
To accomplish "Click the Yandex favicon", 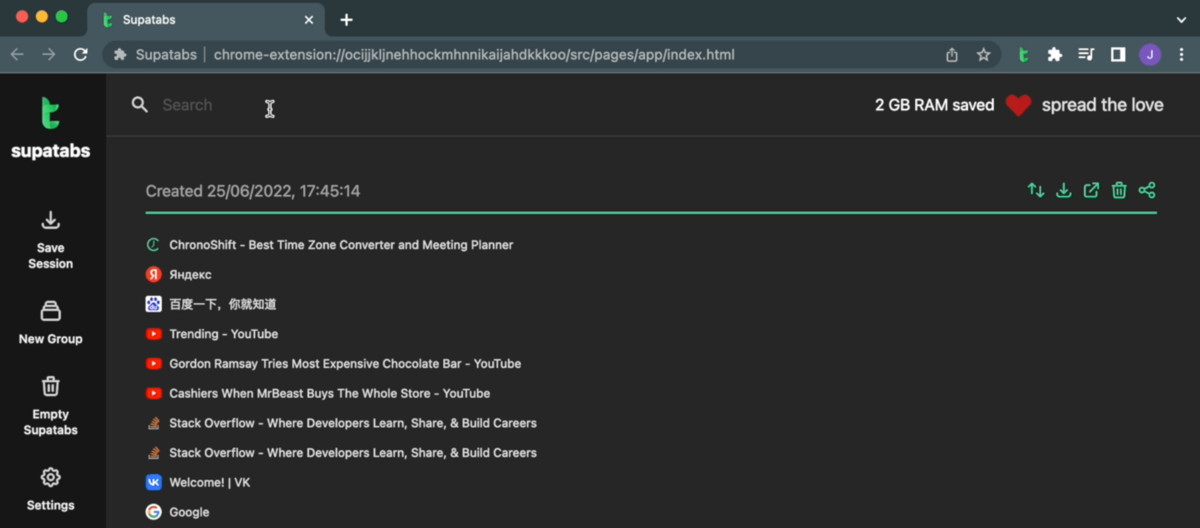I will [x=153, y=274].
